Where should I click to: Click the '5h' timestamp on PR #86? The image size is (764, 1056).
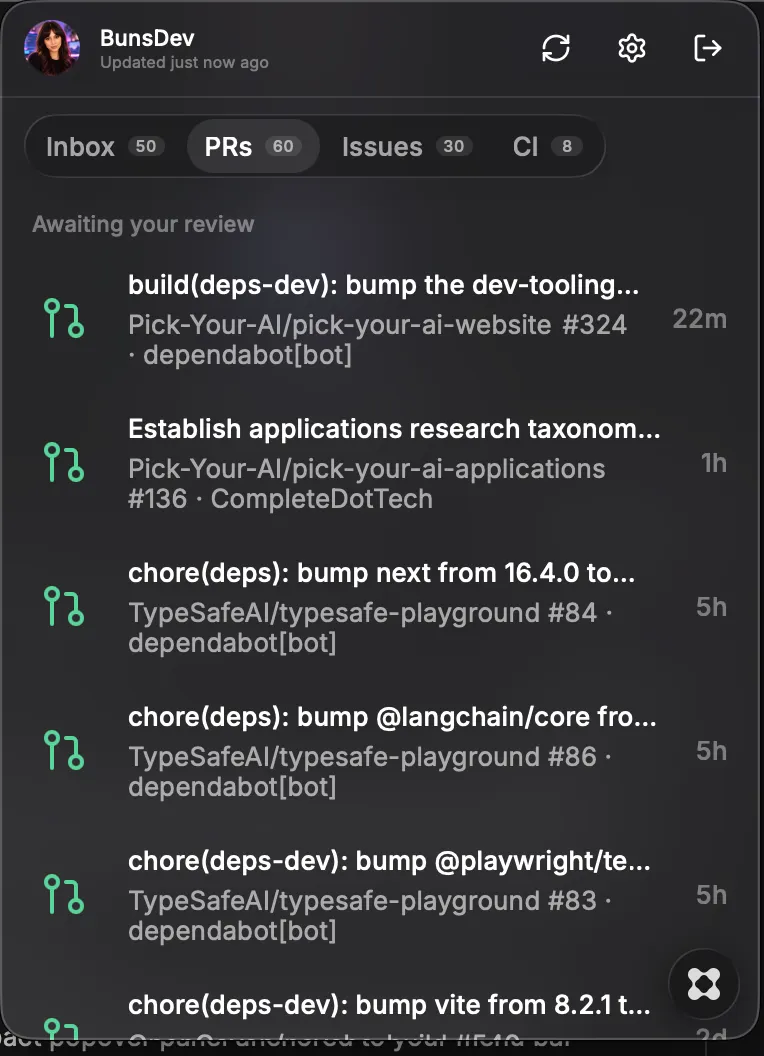coord(711,752)
